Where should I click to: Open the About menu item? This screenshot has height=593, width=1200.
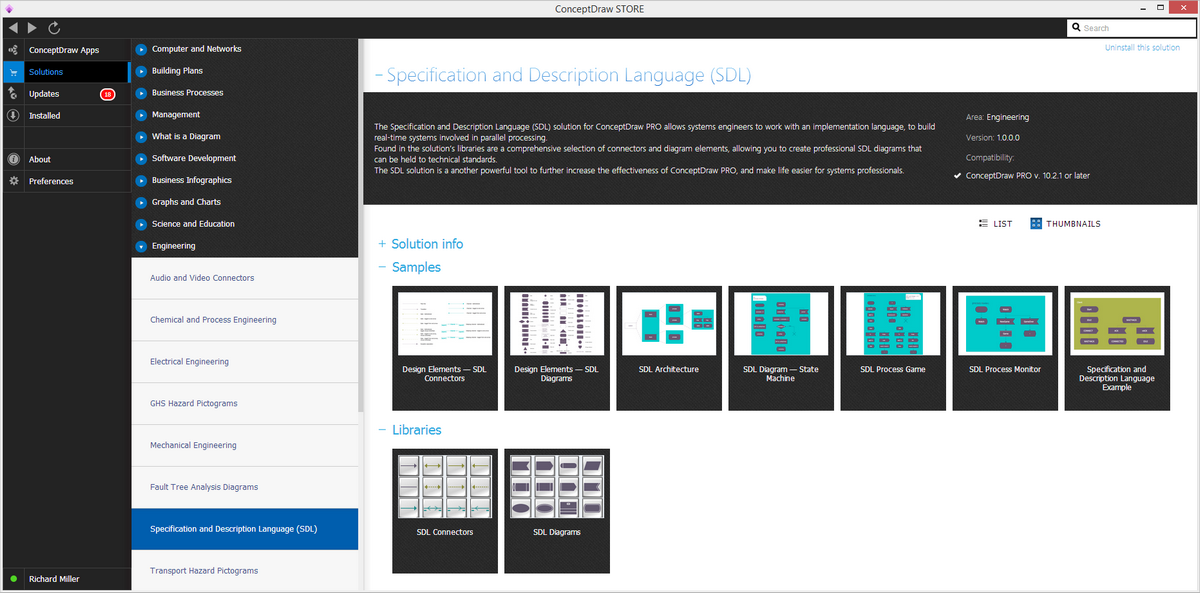(x=40, y=159)
